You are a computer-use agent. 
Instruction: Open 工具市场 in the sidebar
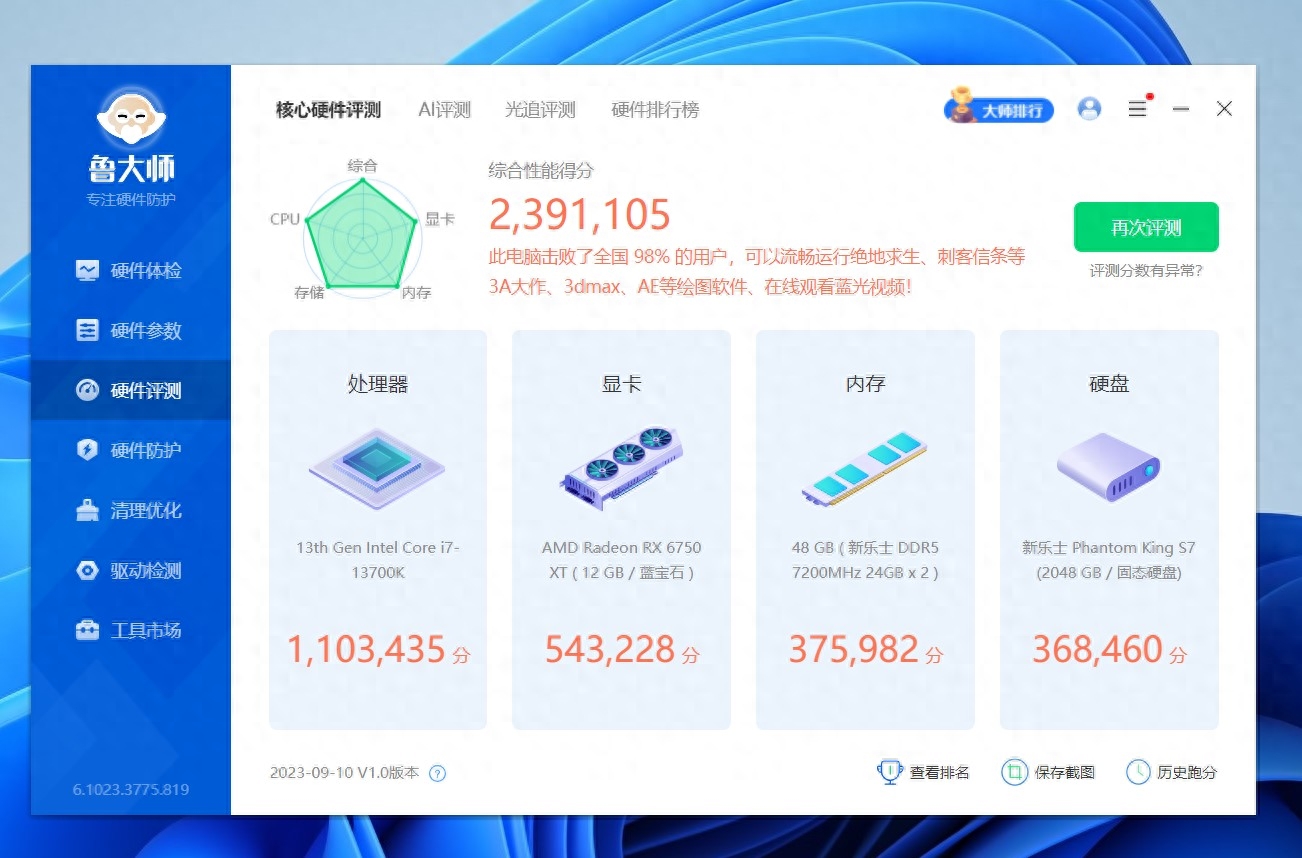(130, 631)
